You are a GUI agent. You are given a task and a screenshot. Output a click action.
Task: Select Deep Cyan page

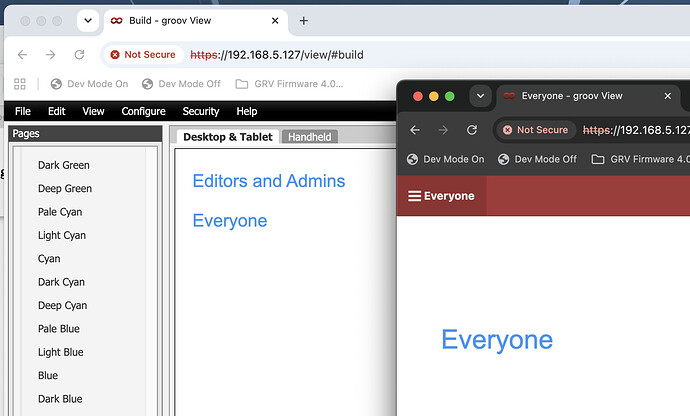[x=62, y=305]
